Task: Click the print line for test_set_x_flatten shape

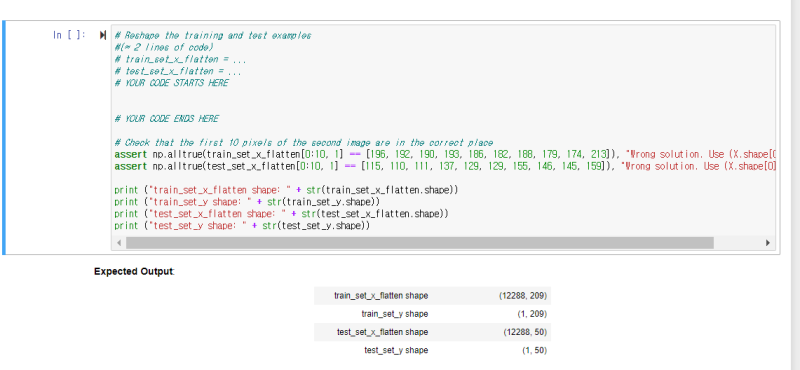Action: coord(281,214)
